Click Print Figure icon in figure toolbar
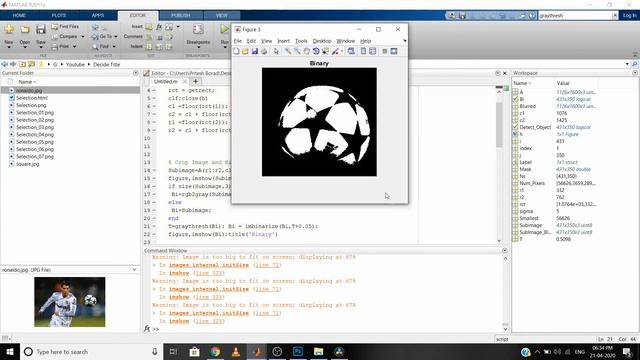Viewport: 640px width, 360px height. [264, 51]
